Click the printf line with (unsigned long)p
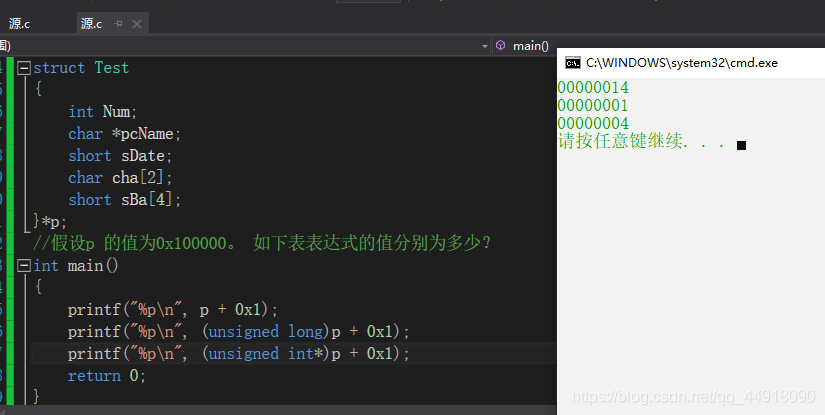 point(238,331)
